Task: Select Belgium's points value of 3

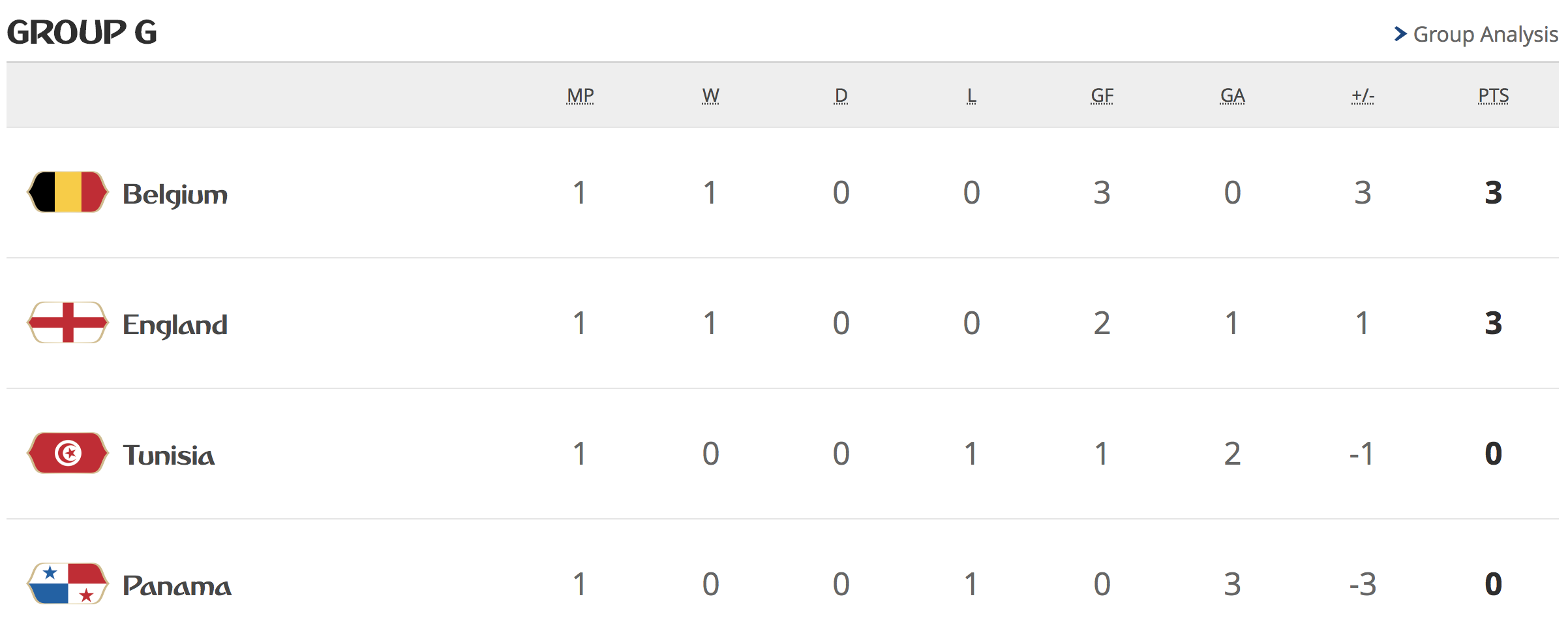Action: tap(1494, 192)
